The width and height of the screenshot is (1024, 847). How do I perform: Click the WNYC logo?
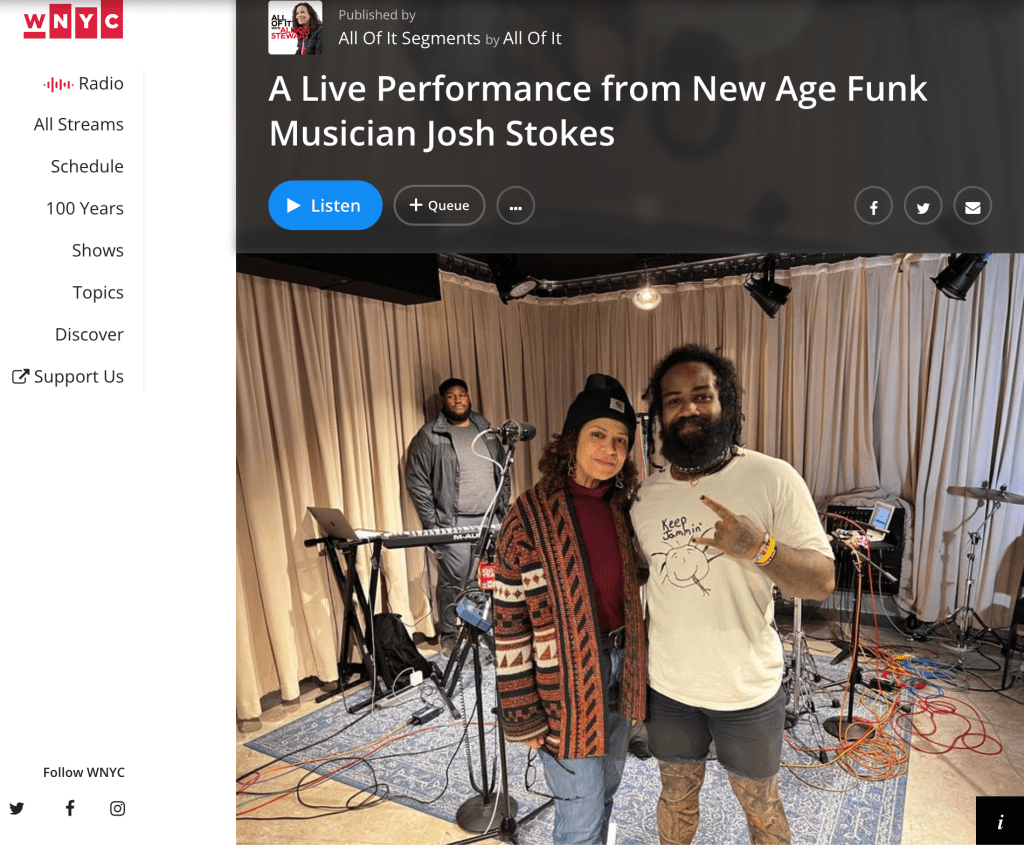tap(73, 20)
